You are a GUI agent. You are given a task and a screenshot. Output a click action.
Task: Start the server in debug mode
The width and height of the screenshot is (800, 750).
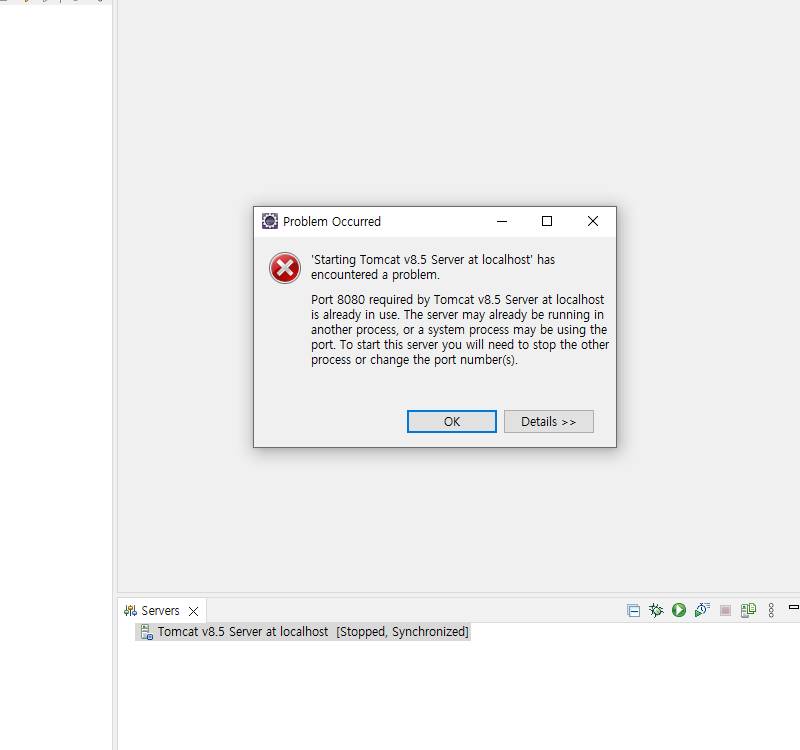[656, 610]
